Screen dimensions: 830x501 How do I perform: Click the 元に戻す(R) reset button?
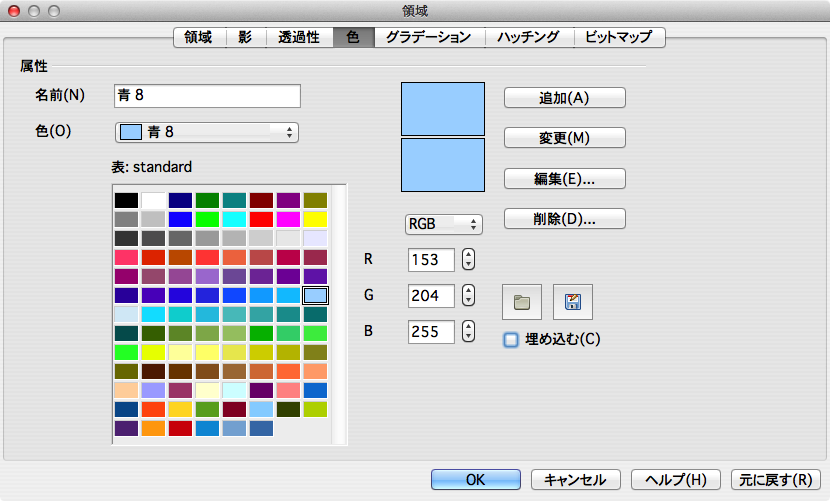pos(775,480)
